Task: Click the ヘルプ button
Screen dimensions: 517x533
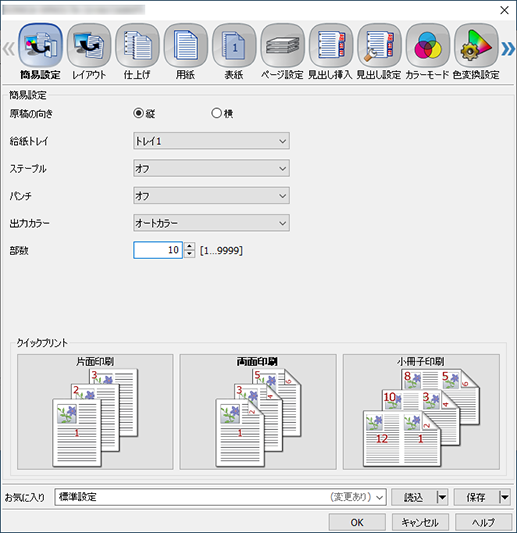Action: [x=483, y=522]
